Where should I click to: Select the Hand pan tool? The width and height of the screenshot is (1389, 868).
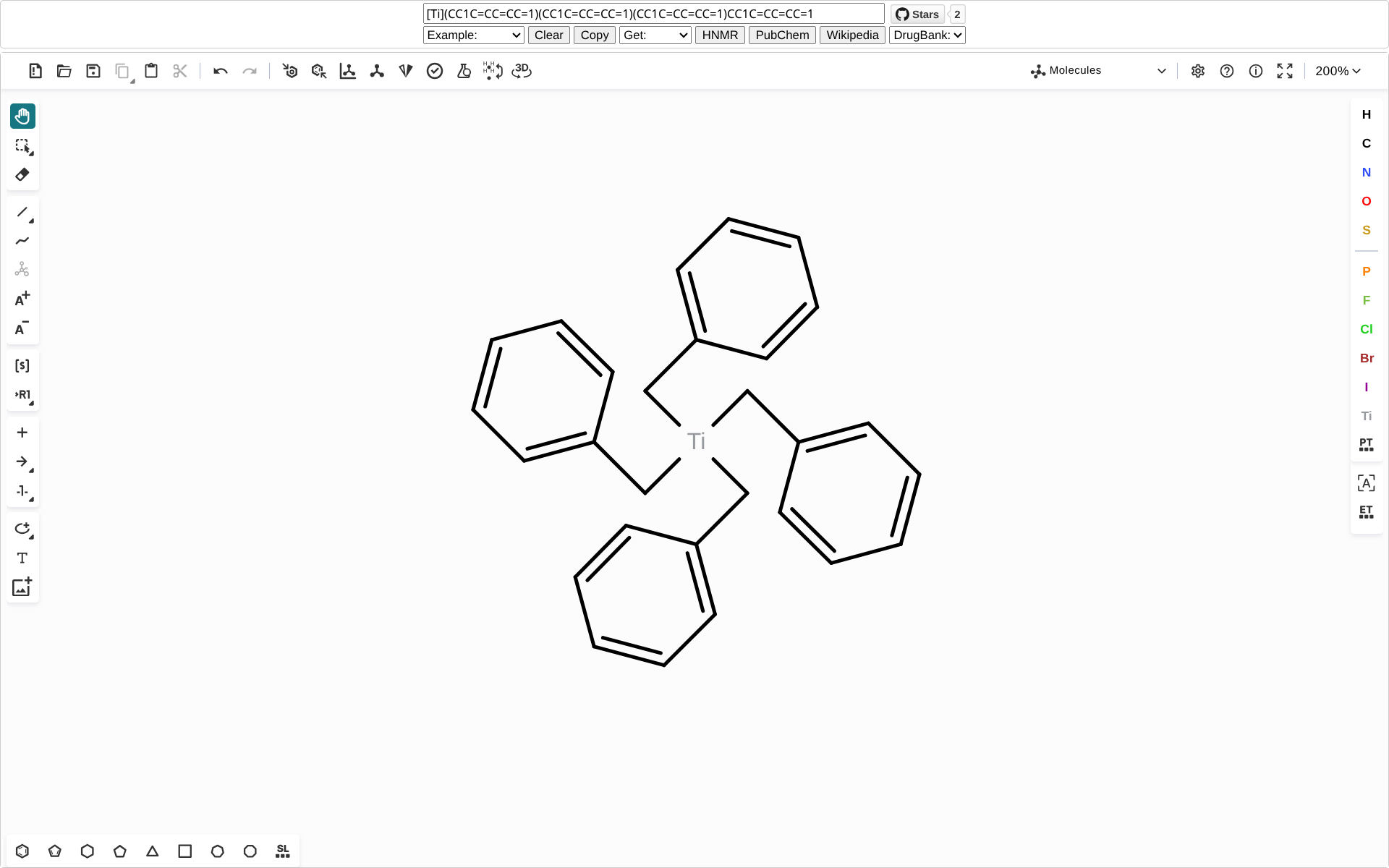tap(22, 116)
